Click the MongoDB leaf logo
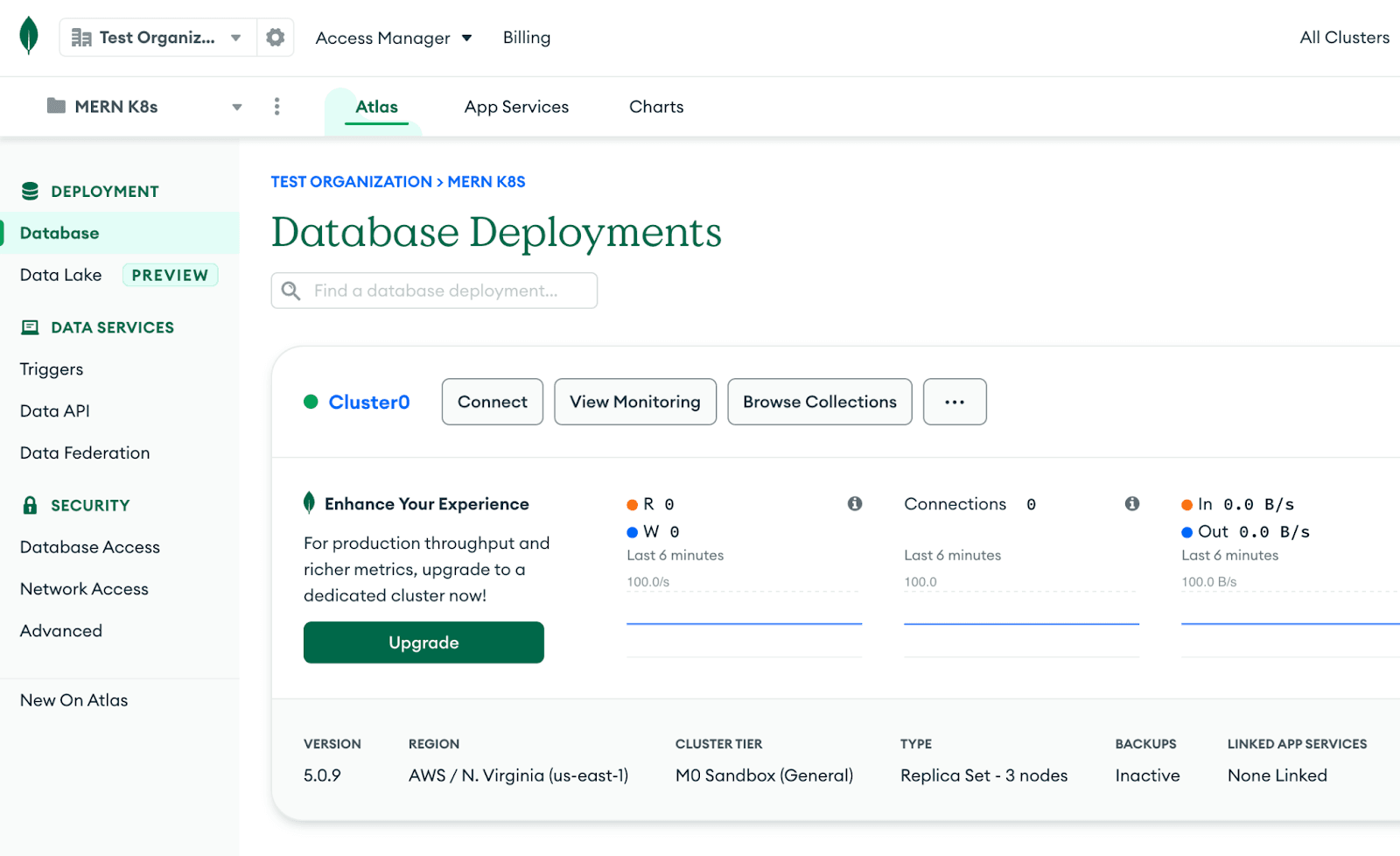The width and height of the screenshot is (1400, 856). click(x=29, y=36)
